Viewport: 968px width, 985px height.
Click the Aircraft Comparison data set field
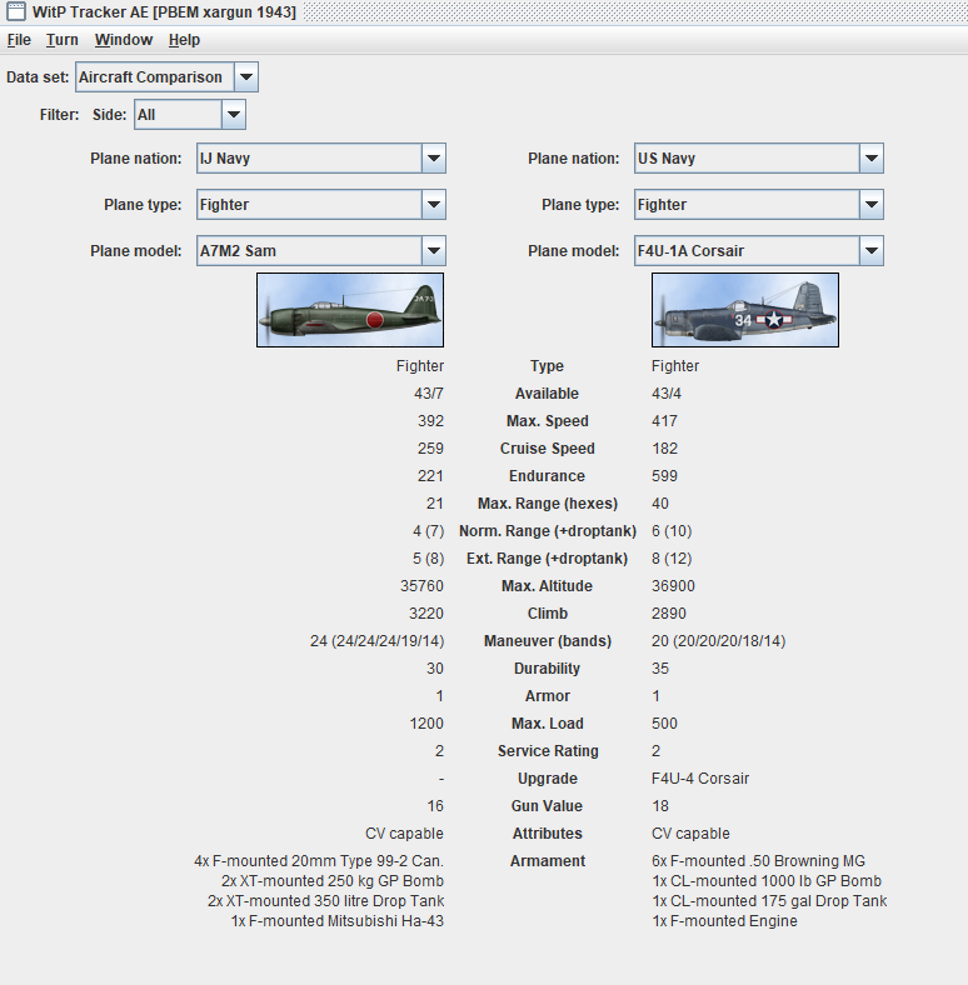point(155,77)
